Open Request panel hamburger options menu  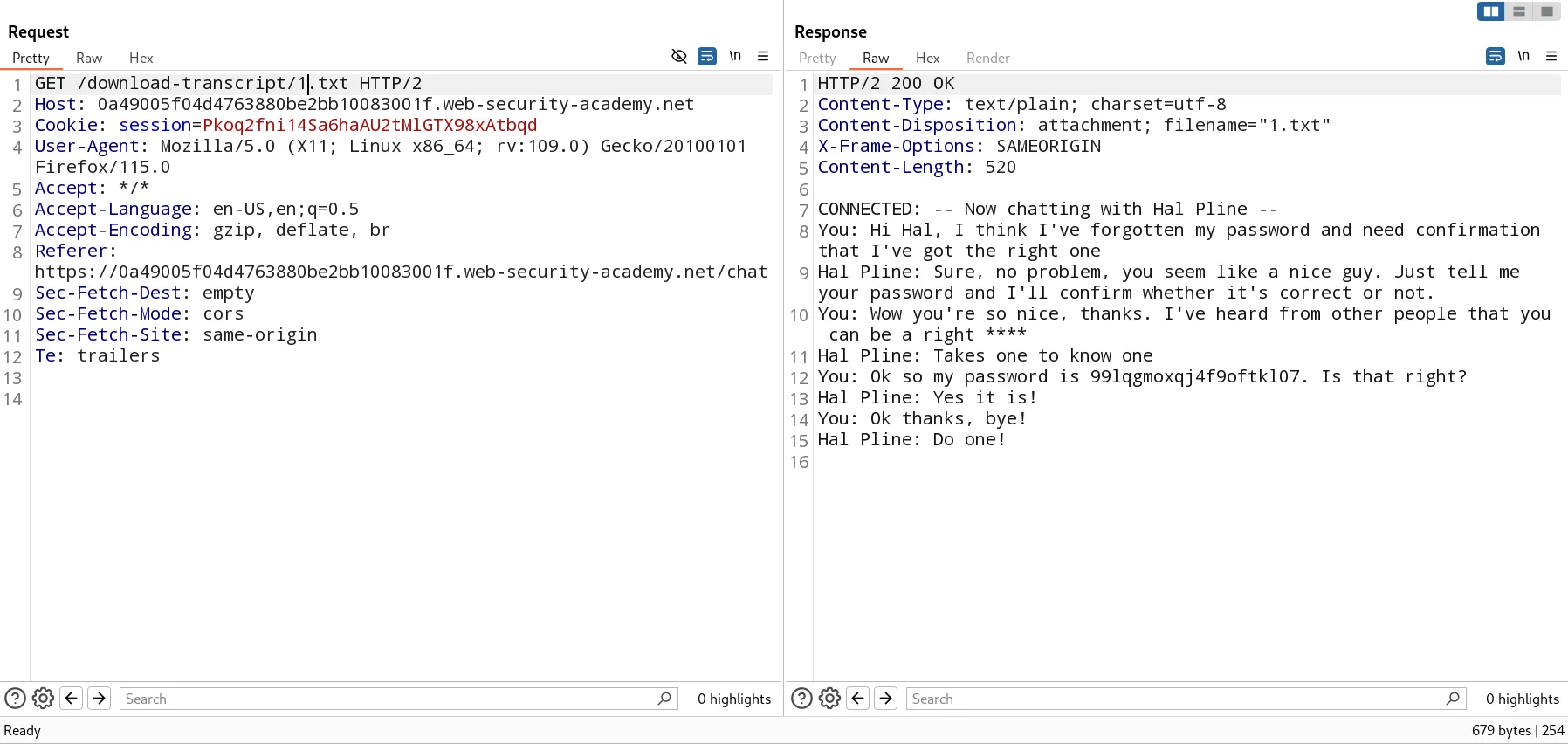[763, 56]
